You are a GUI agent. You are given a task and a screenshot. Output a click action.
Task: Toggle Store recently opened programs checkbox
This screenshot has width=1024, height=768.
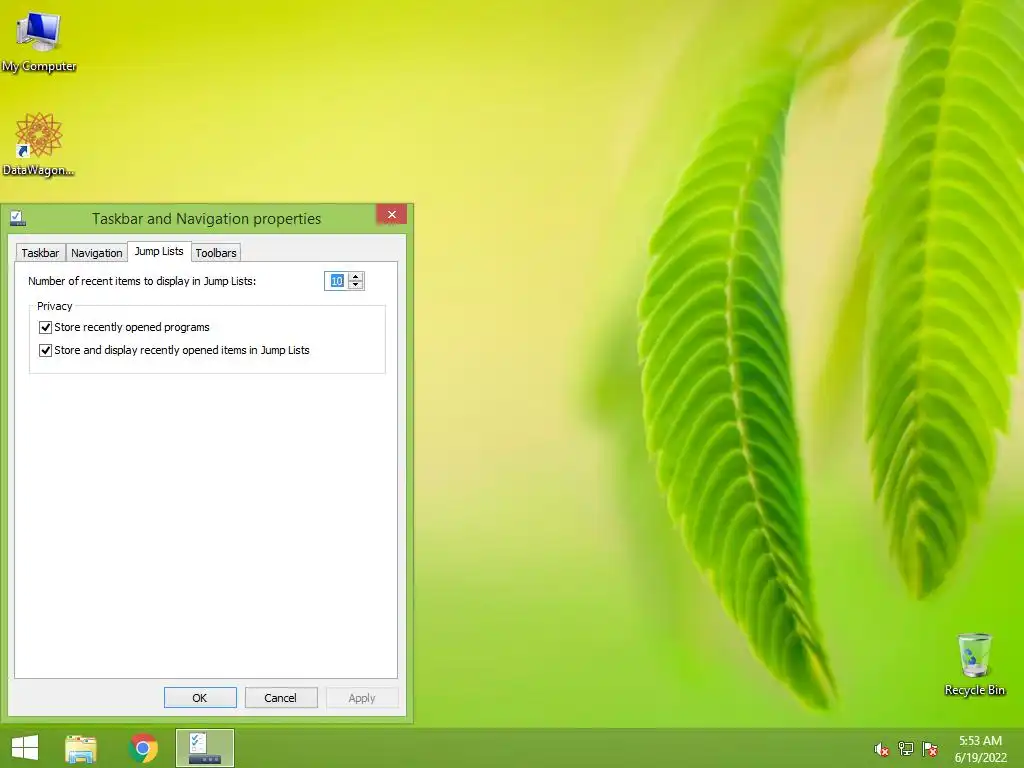[x=45, y=327]
